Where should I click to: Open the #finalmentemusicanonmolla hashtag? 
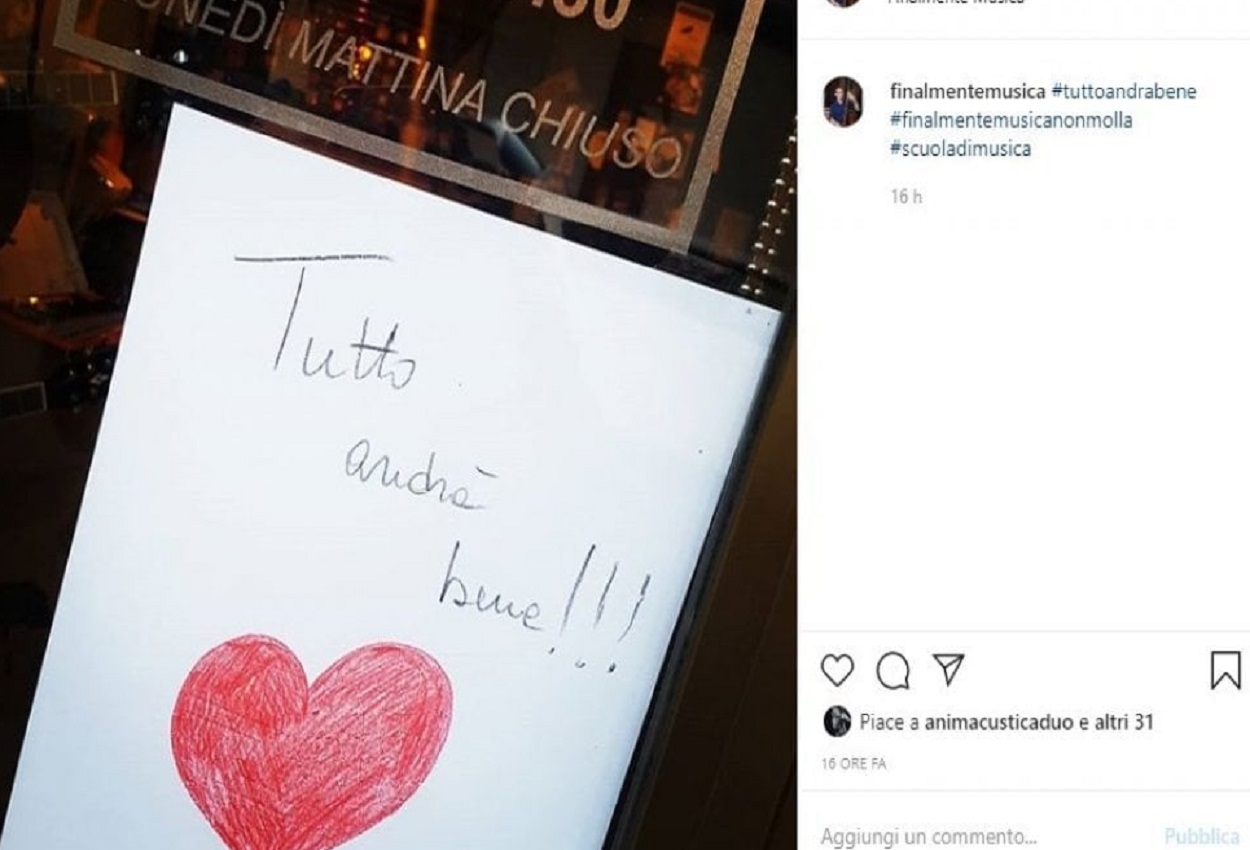coord(1010,121)
